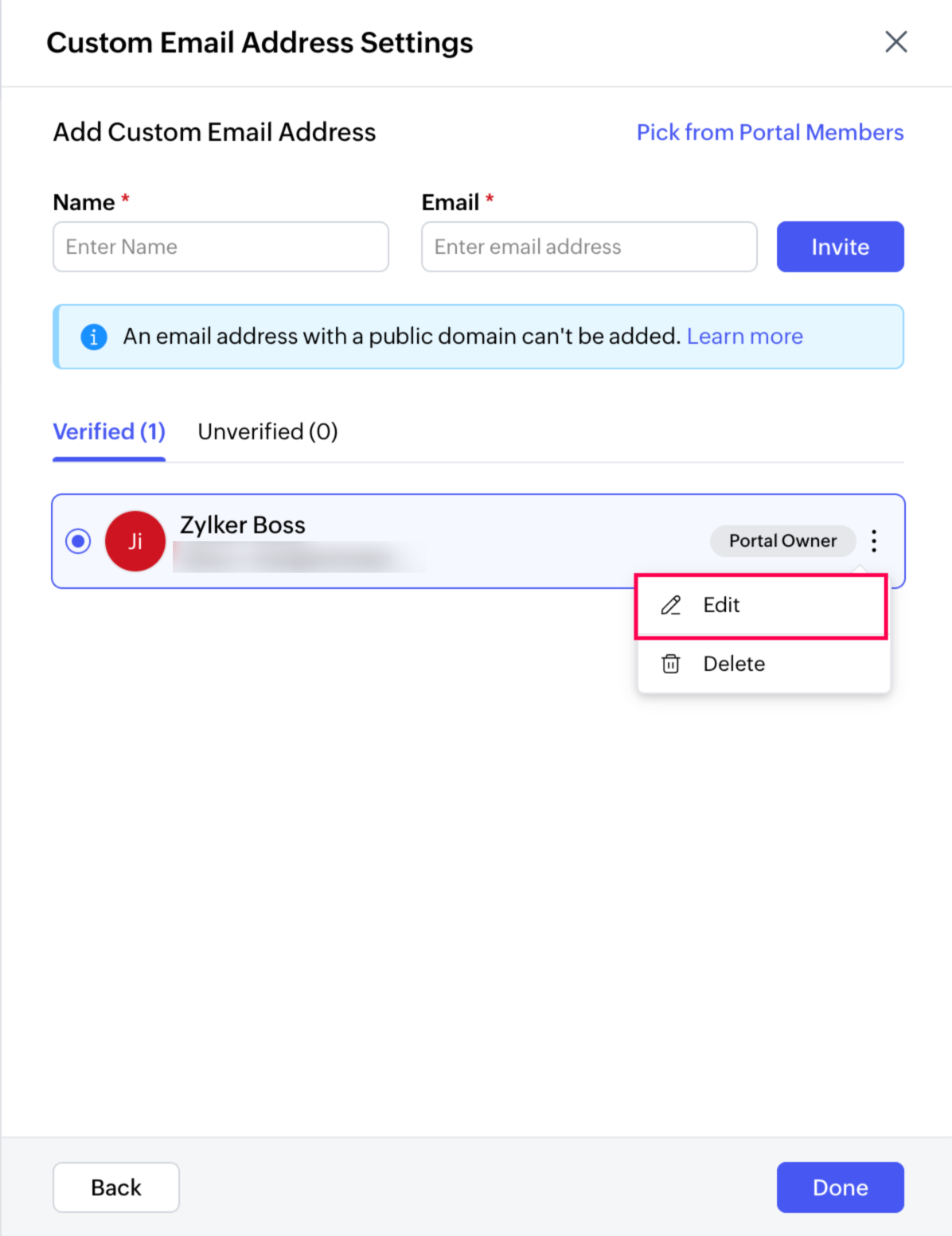Choose Edit from the context menu

(x=763, y=606)
